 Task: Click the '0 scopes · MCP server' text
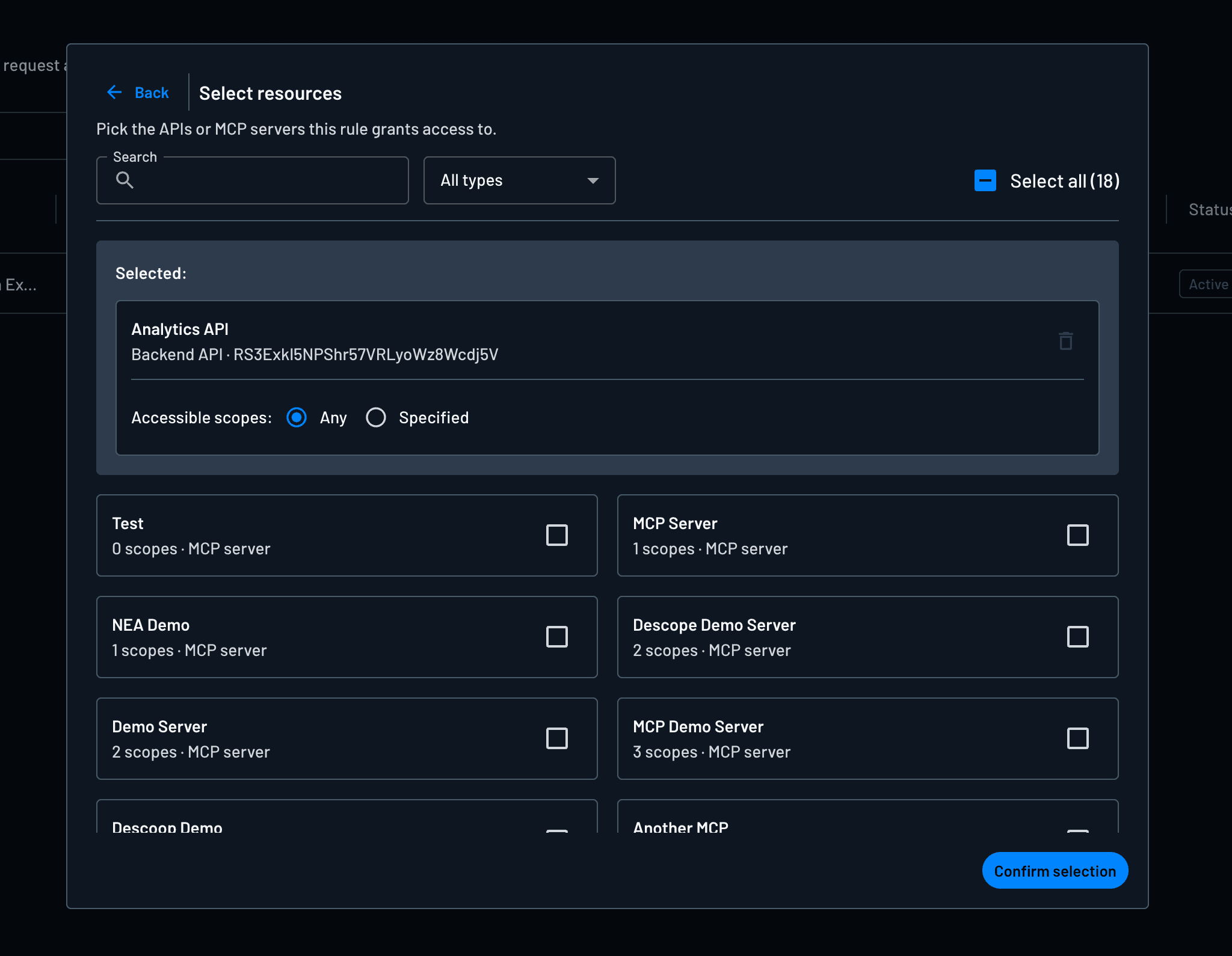pos(191,549)
